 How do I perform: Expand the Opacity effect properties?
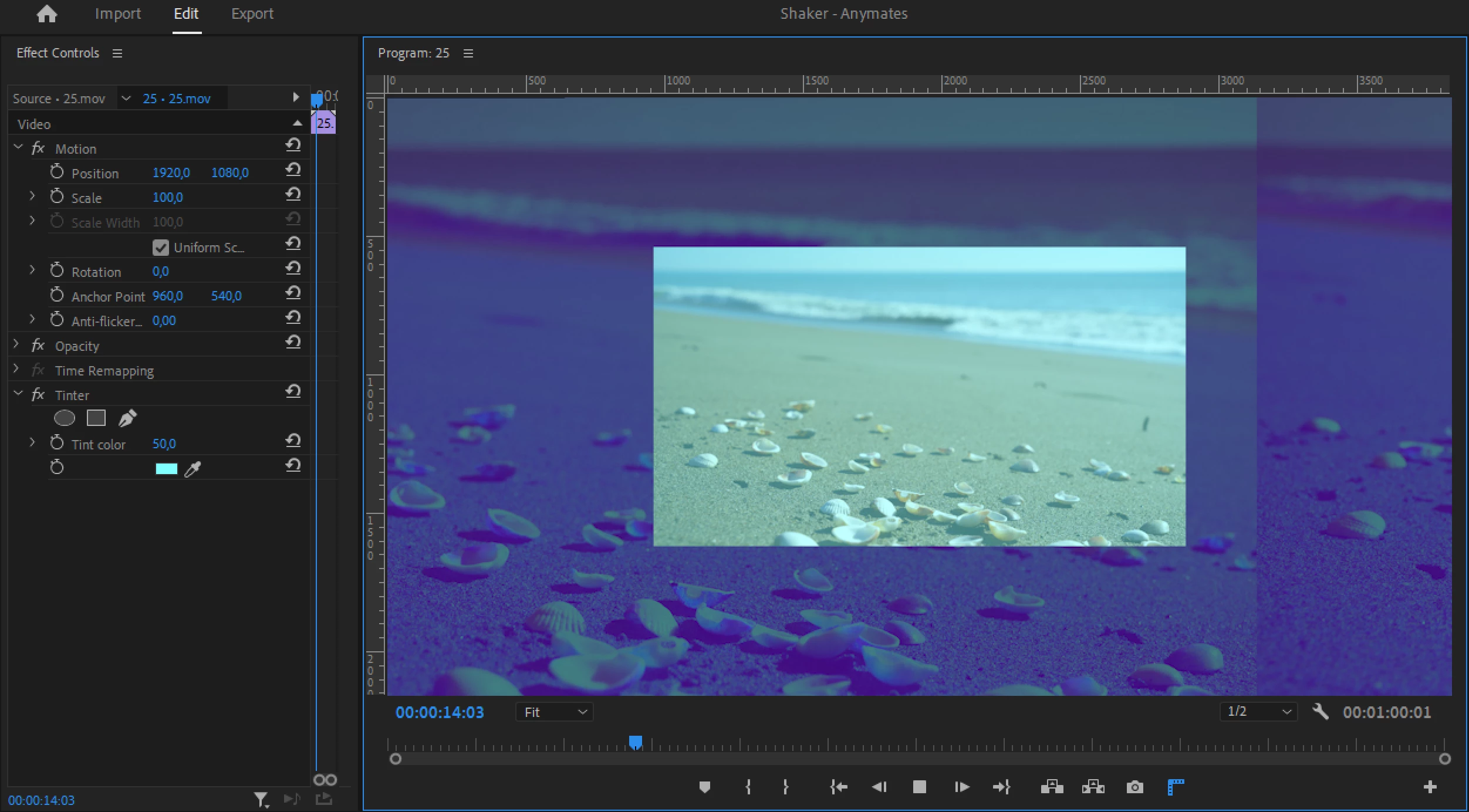pyautogui.click(x=16, y=345)
